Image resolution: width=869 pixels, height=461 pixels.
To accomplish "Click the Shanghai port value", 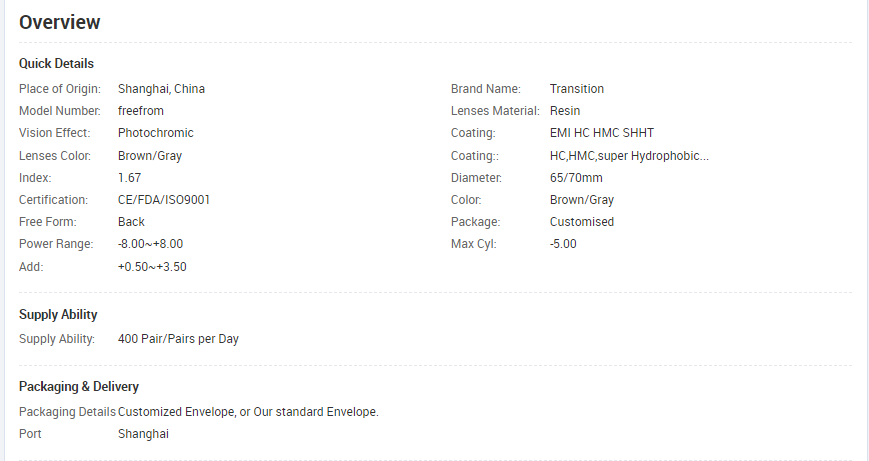I will coord(143,434).
